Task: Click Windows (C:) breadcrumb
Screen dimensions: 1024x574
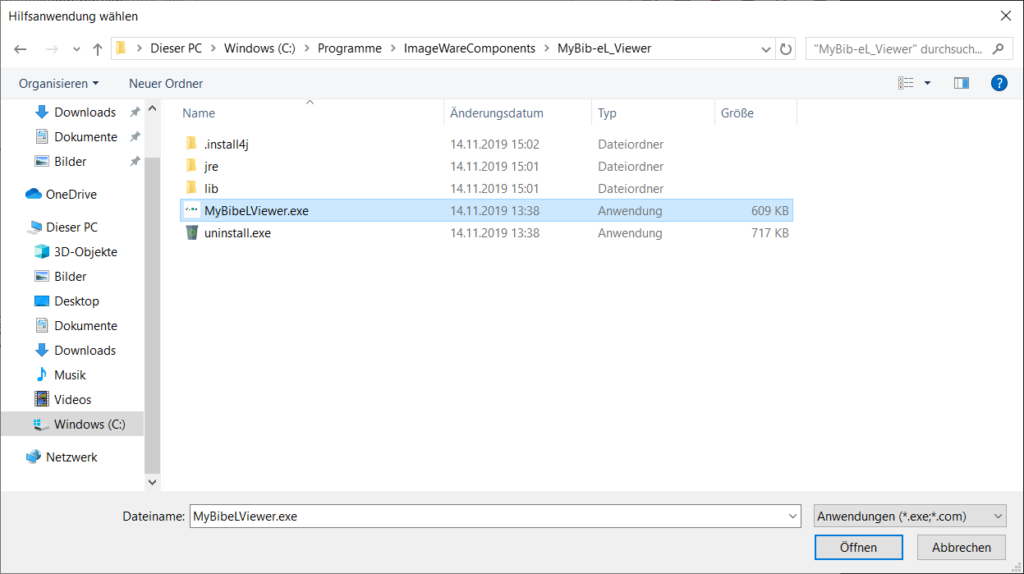Action: pos(260,49)
